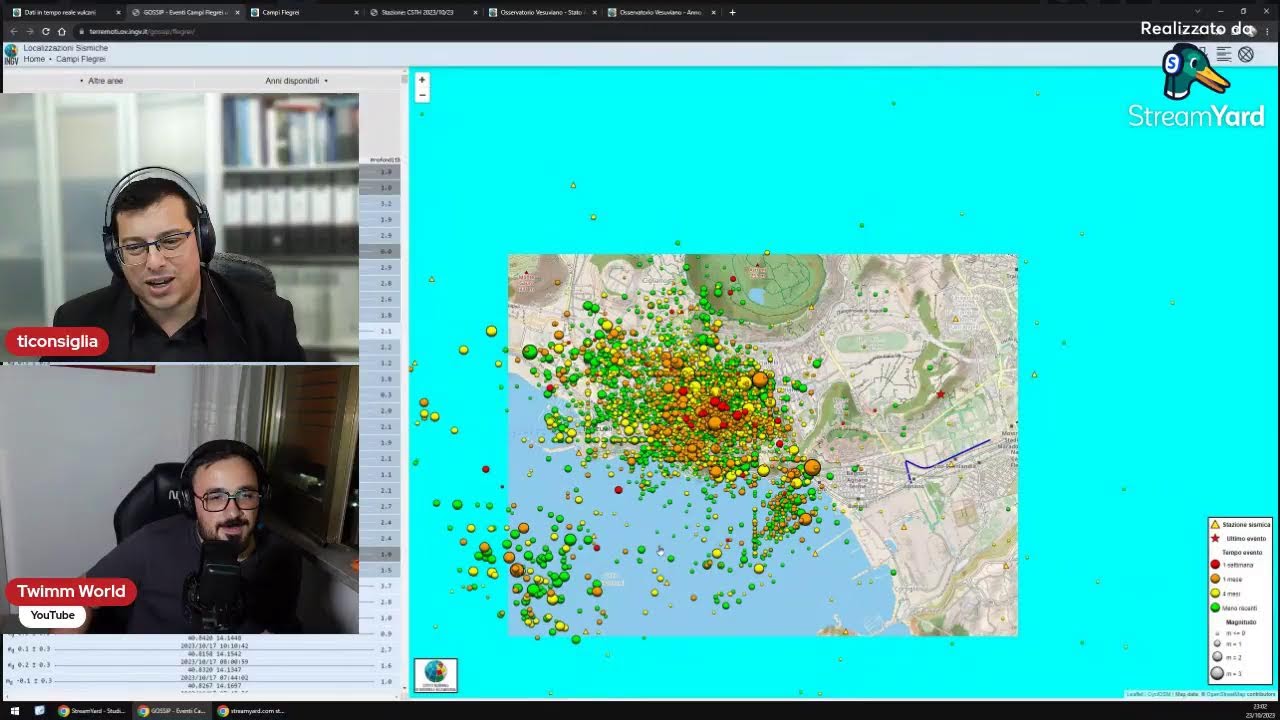
Task: Open the Windows Start menu
Action: (14, 711)
